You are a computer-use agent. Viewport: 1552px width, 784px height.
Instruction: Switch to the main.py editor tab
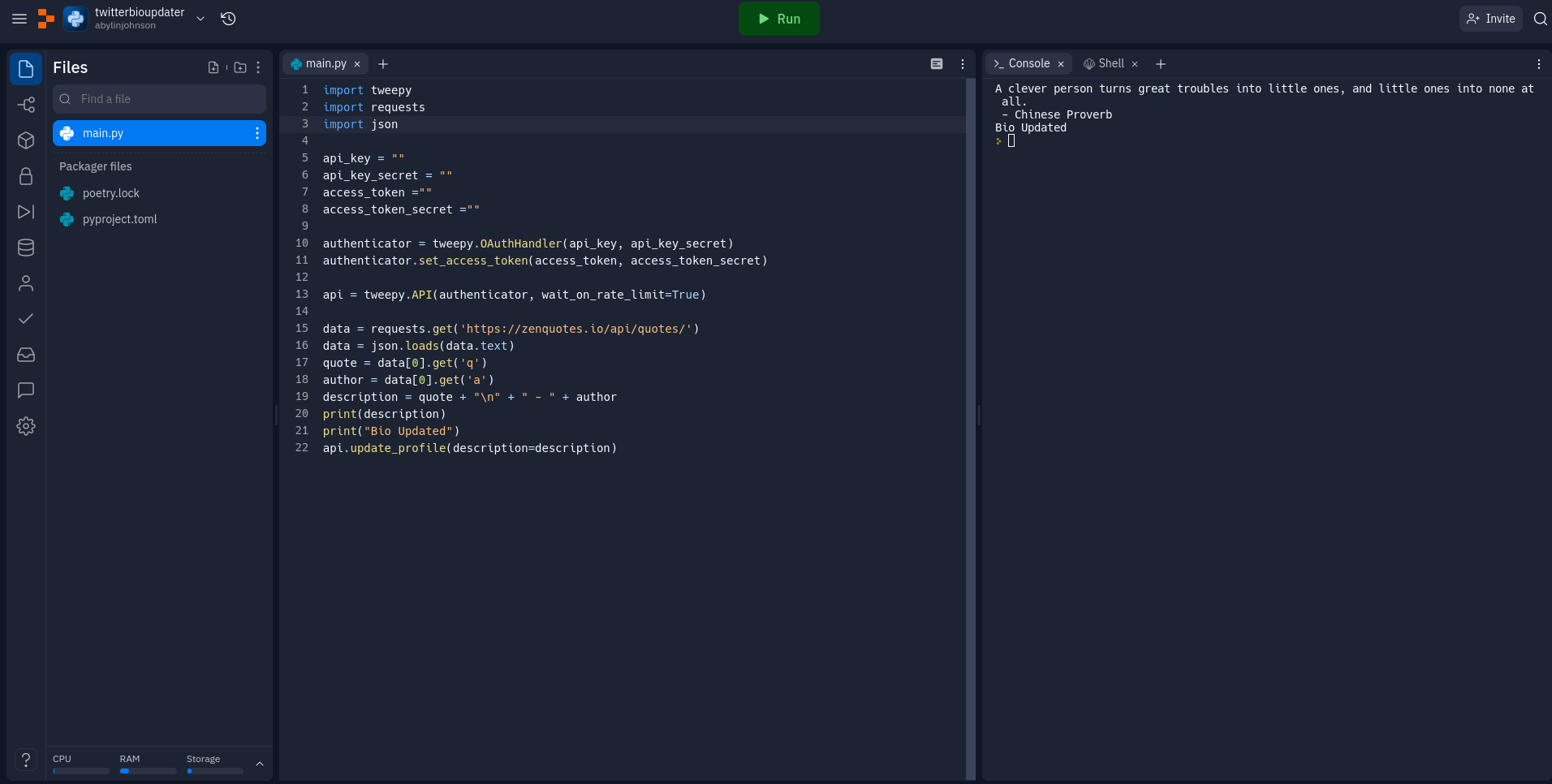click(x=325, y=63)
